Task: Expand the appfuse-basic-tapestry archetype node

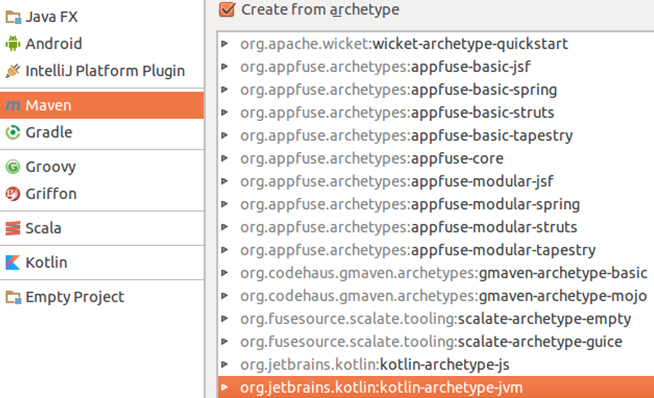Action: (x=224, y=136)
